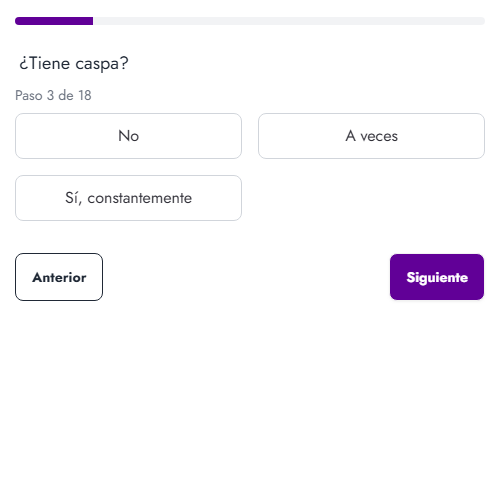The width and height of the screenshot is (499, 477).
Task: Click the unfilled gray progress bar portion
Action: tap(289, 21)
